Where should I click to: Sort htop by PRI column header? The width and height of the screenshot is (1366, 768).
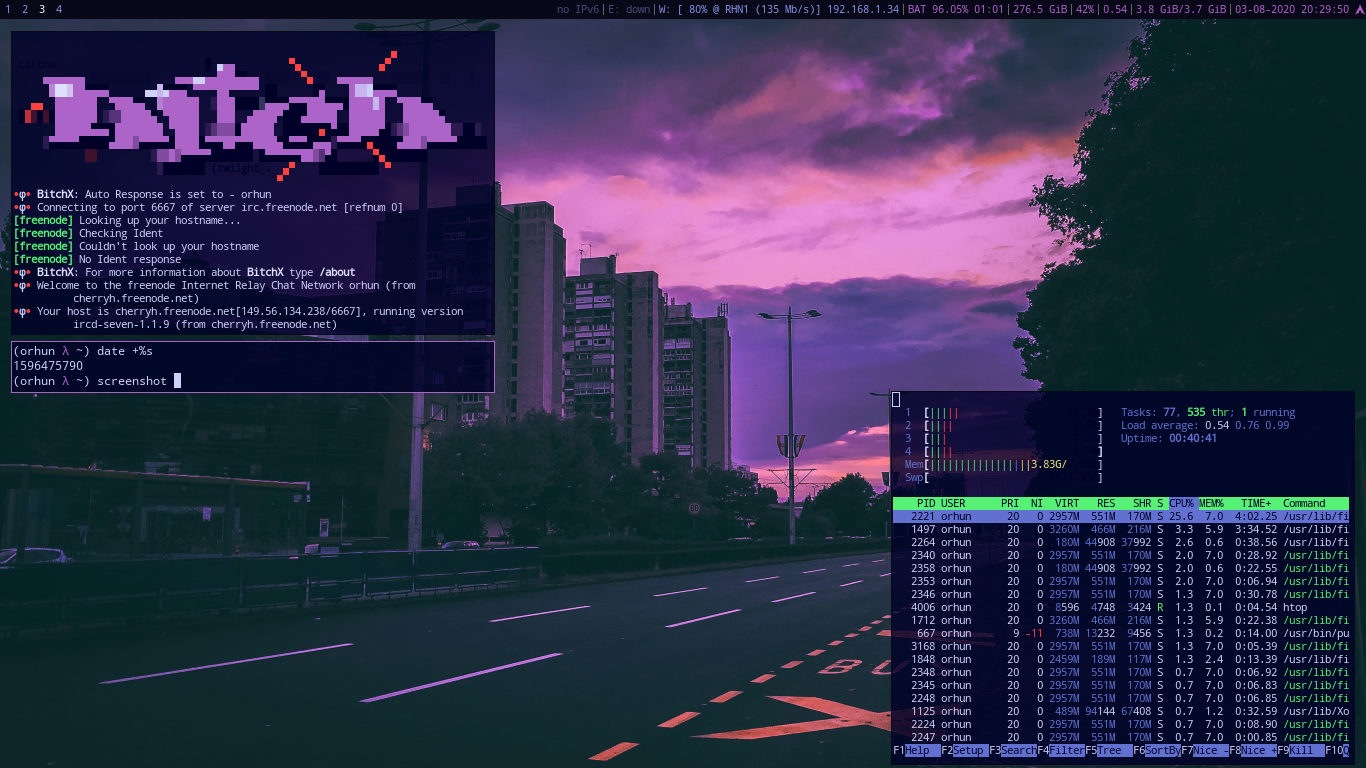point(1010,503)
